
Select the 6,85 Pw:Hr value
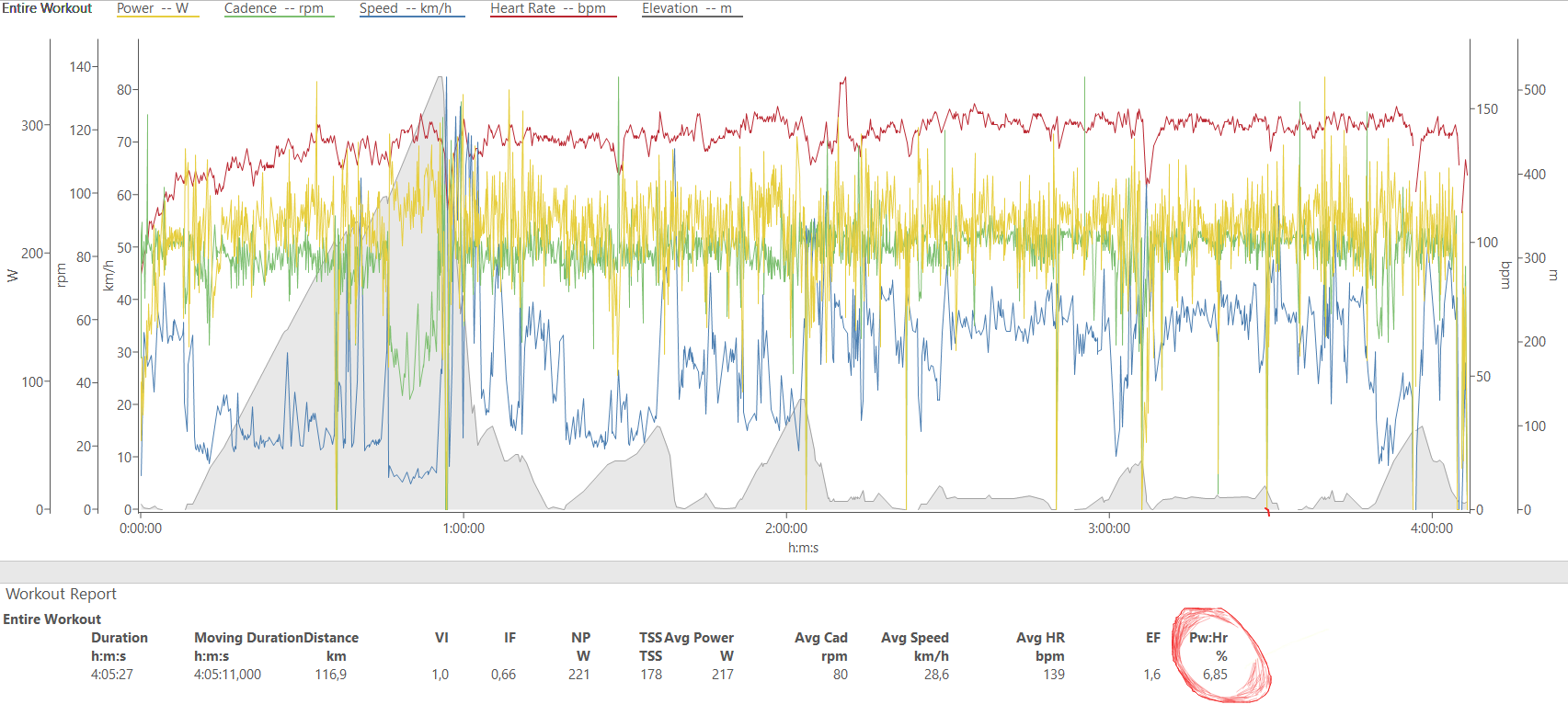point(1215,675)
